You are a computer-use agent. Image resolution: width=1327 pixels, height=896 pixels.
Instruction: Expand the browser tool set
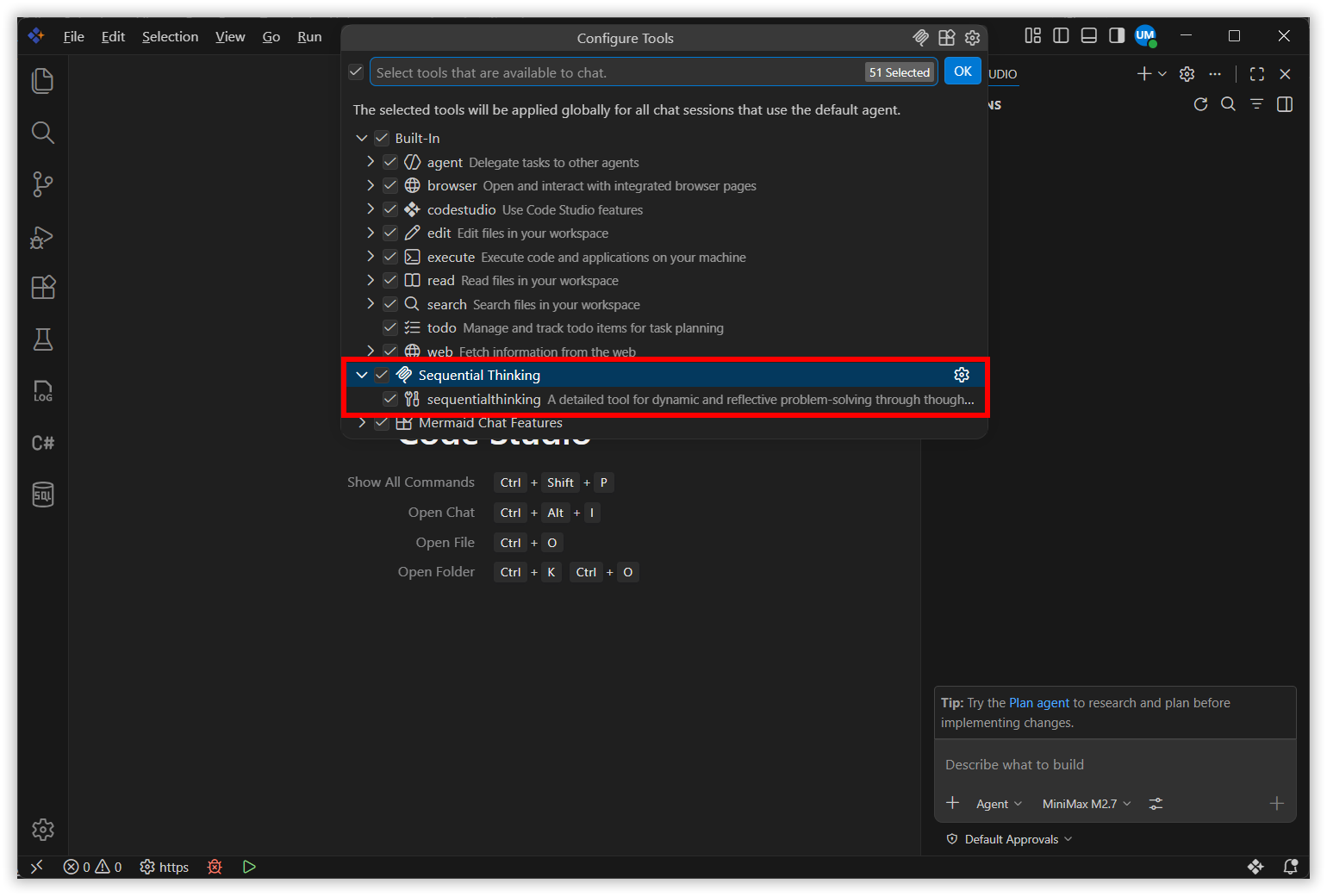pos(371,185)
